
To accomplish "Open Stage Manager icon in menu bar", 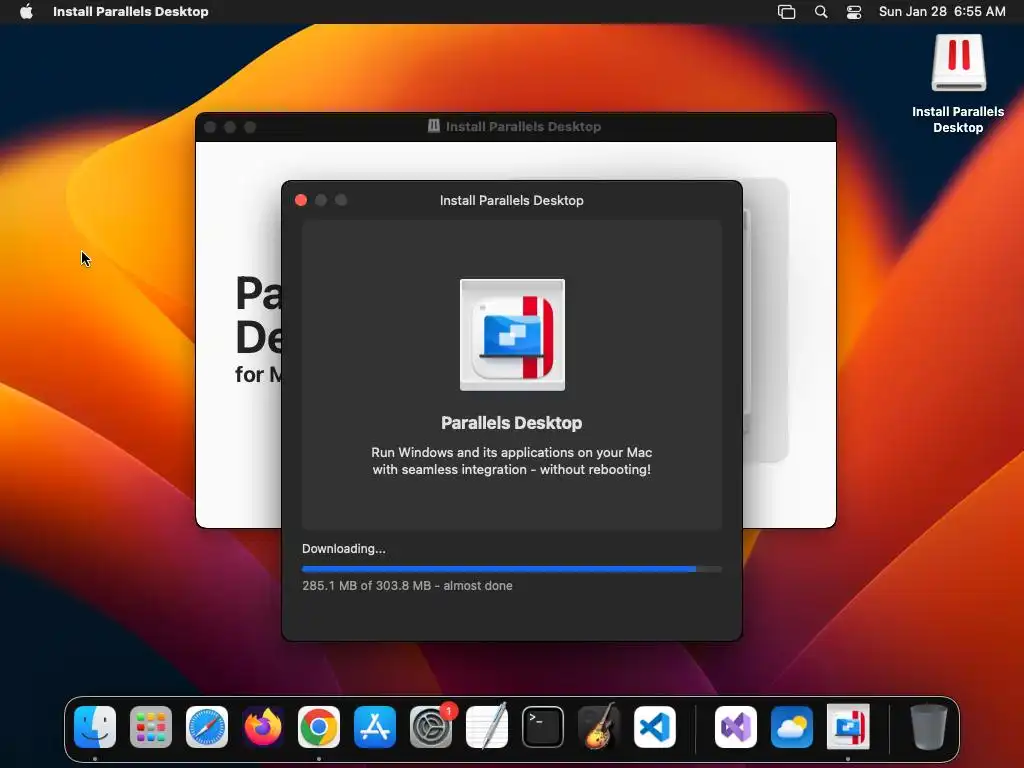I will pyautogui.click(x=786, y=12).
